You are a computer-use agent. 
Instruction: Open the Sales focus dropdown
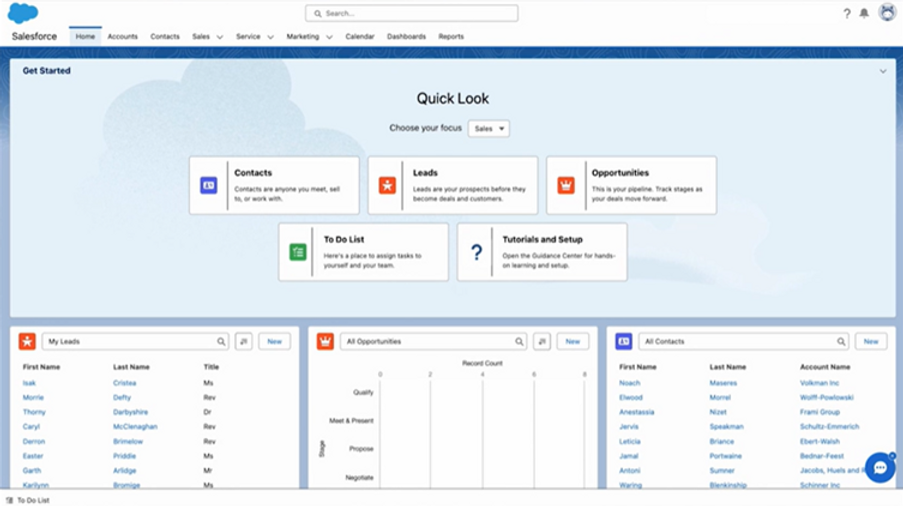(x=489, y=128)
